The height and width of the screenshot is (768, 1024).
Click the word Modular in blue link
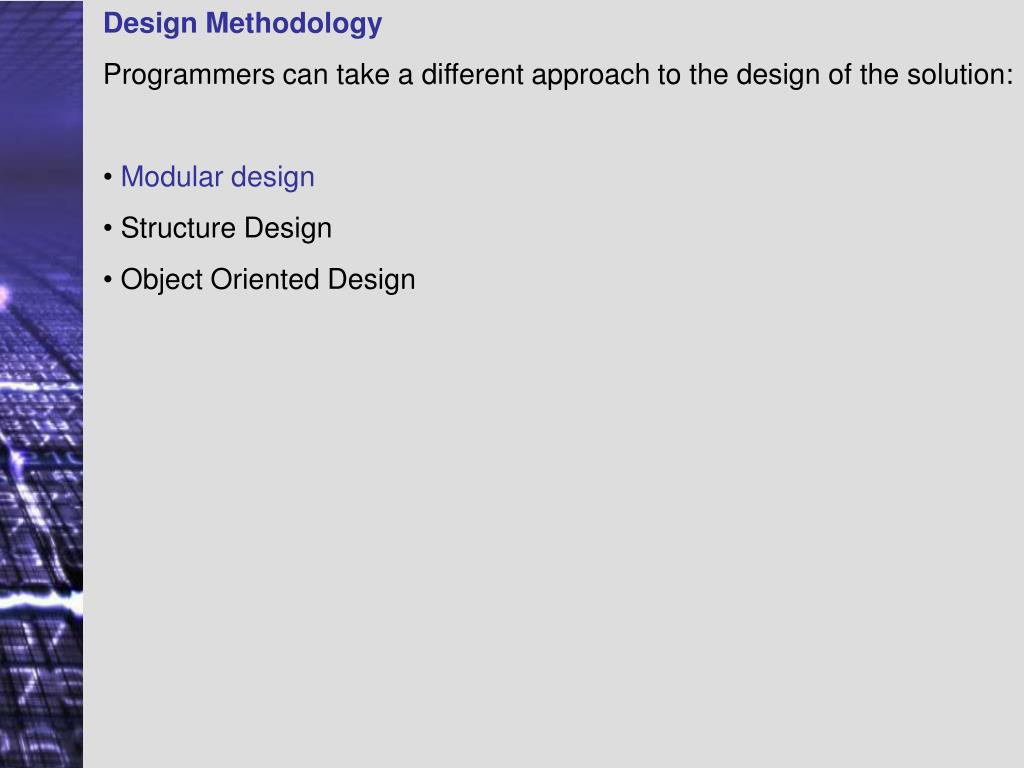[x=172, y=177]
